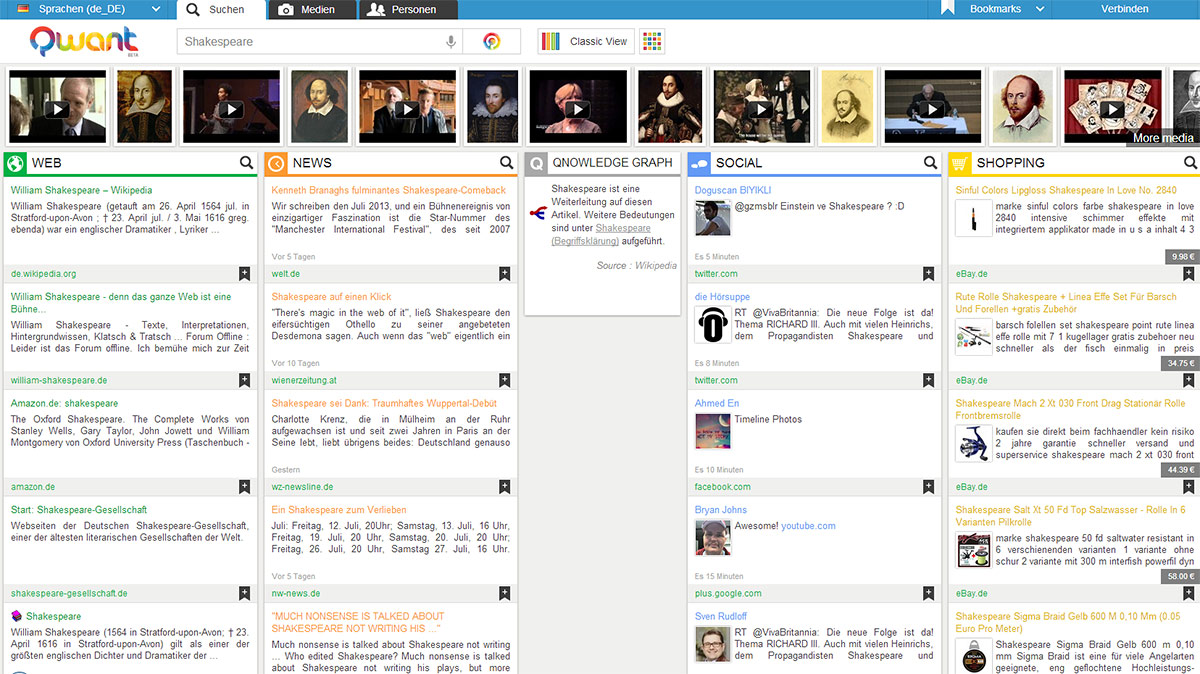Bookmark the Shakespeare Salt Xt 50 eBay item
The width and height of the screenshot is (1200, 674).
1189,593
